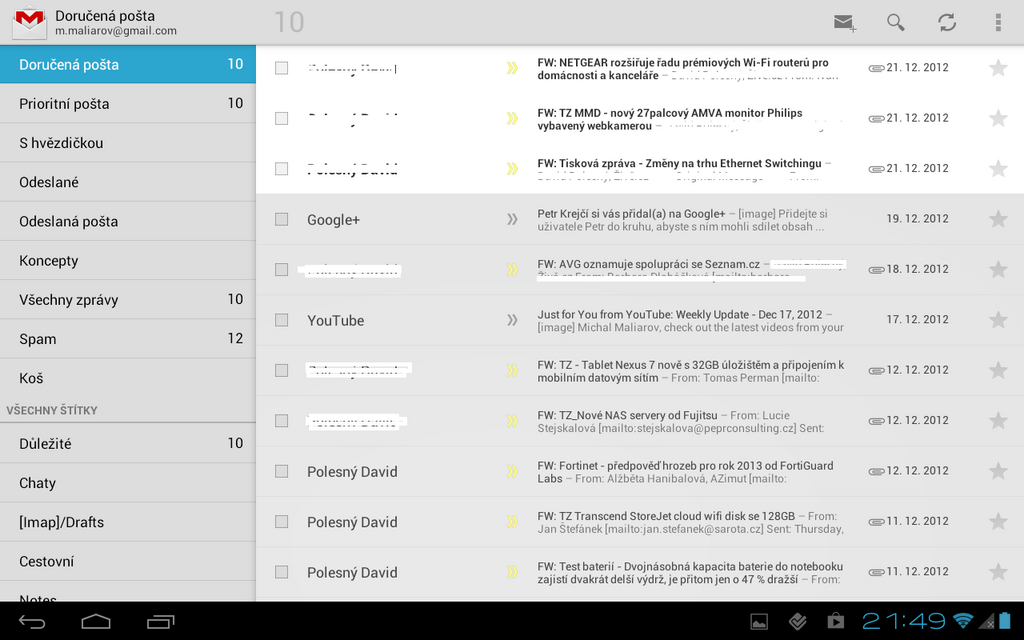Open the Fortinet forecast email
The image size is (1024, 640).
690,471
